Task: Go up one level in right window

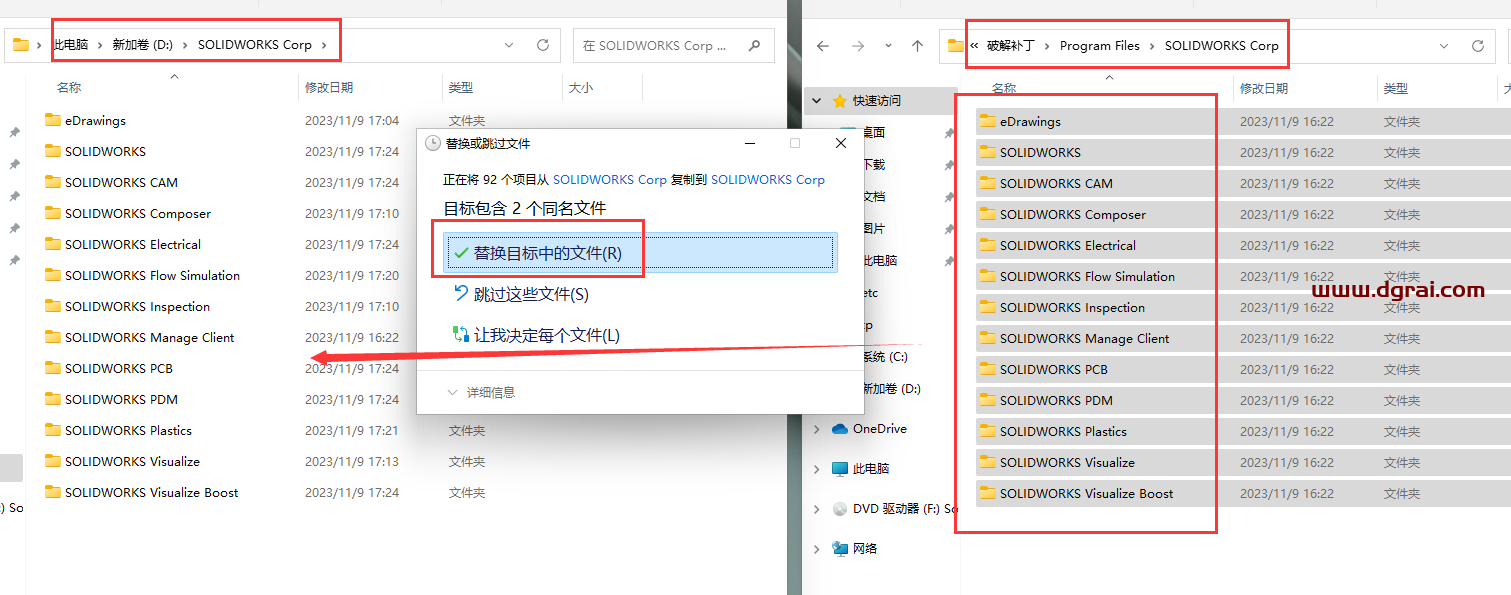Action: [917, 46]
